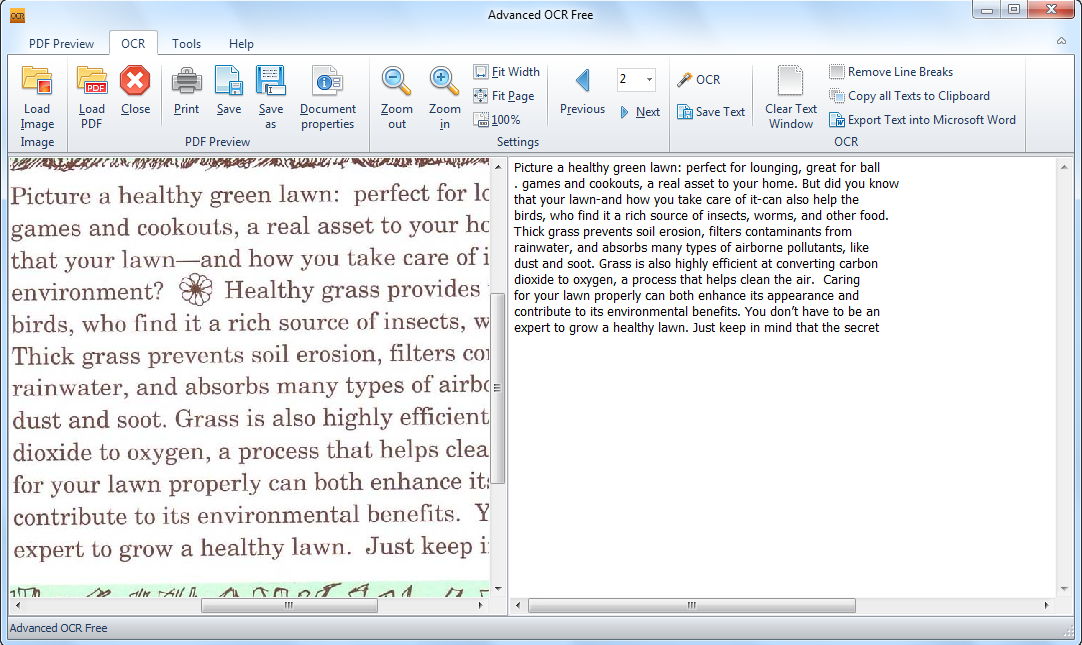1082x645 pixels.
Task: Zoom out of the document preview
Action: point(395,97)
